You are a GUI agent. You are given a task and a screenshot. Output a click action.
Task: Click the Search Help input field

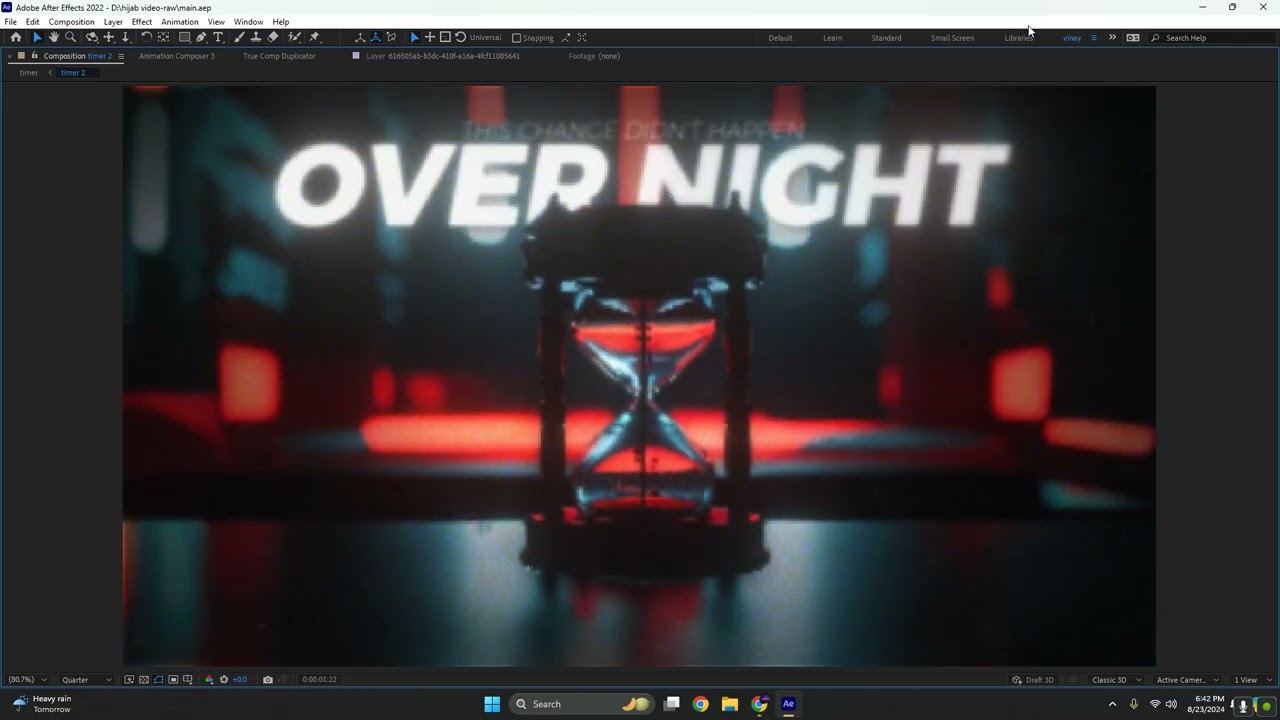tap(1215, 38)
